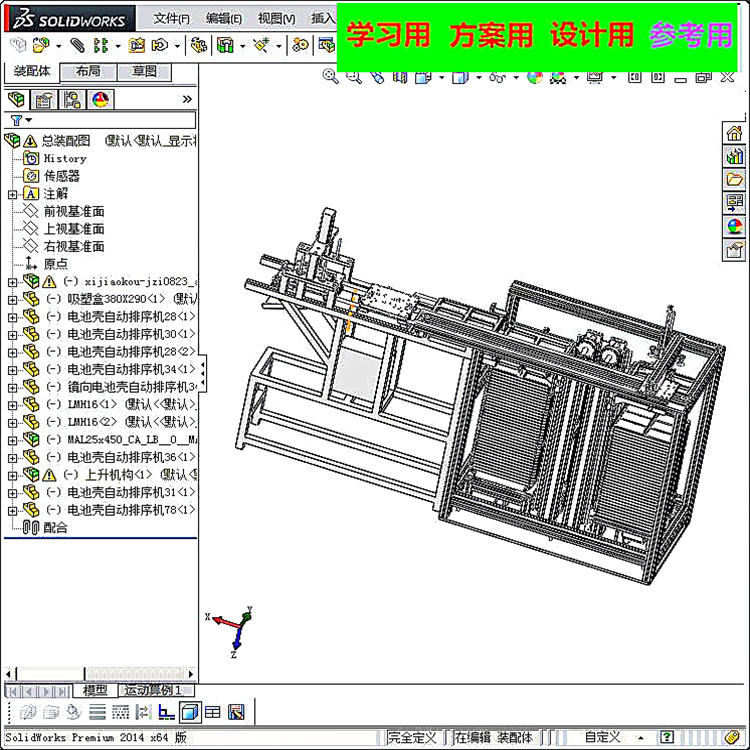Image resolution: width=750 pixels, height=750 pixels.
Task: Select the 配合 mates folder
Action: (55, 528)
